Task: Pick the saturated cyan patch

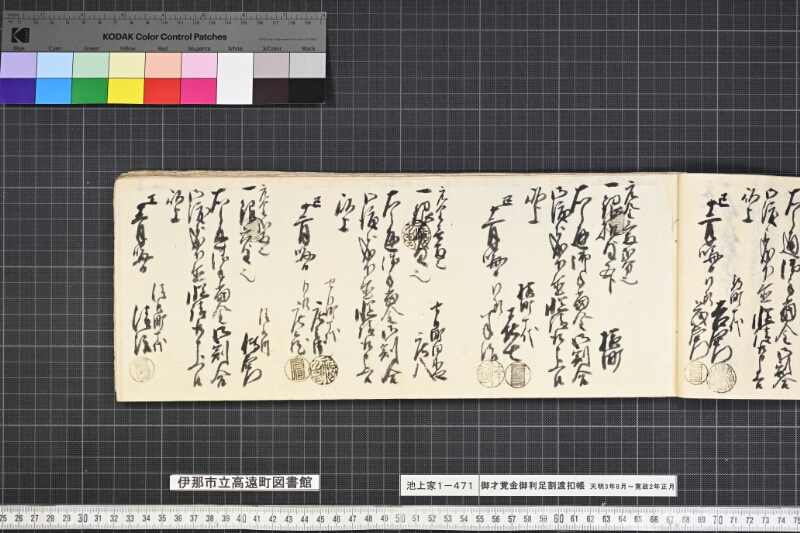Action: pos(54,91)
